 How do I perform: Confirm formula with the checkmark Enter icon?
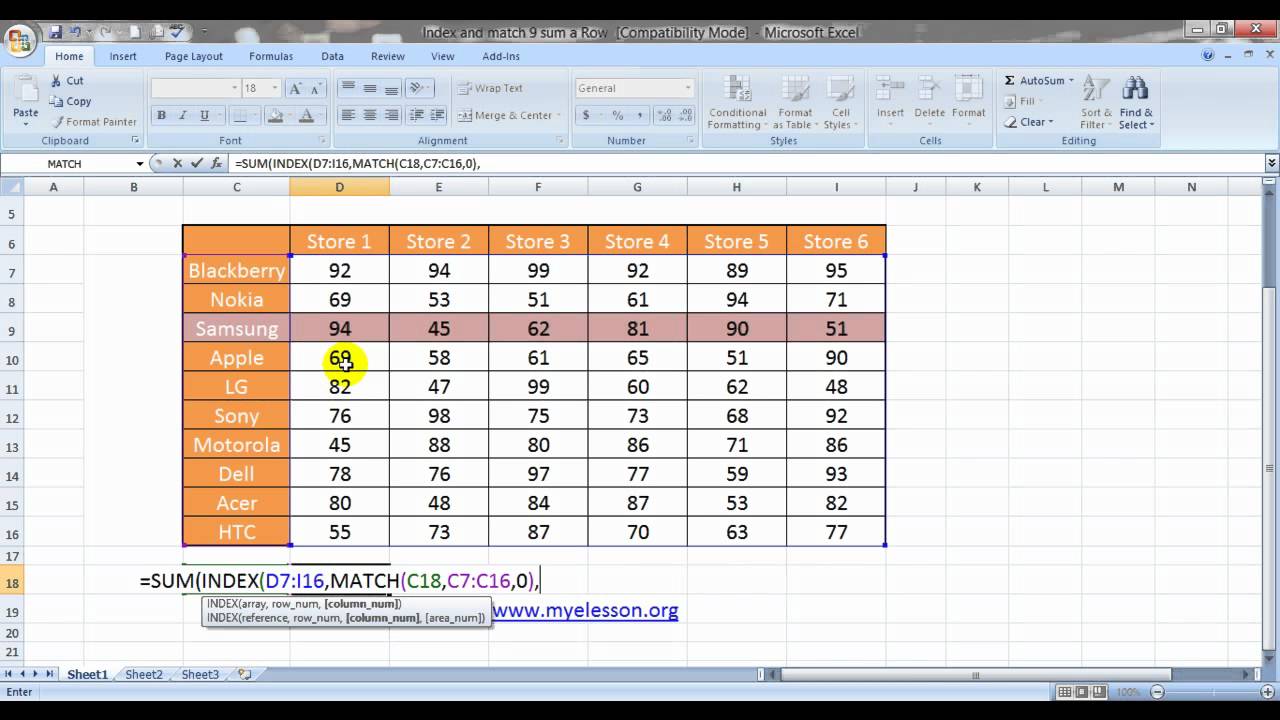196,163
